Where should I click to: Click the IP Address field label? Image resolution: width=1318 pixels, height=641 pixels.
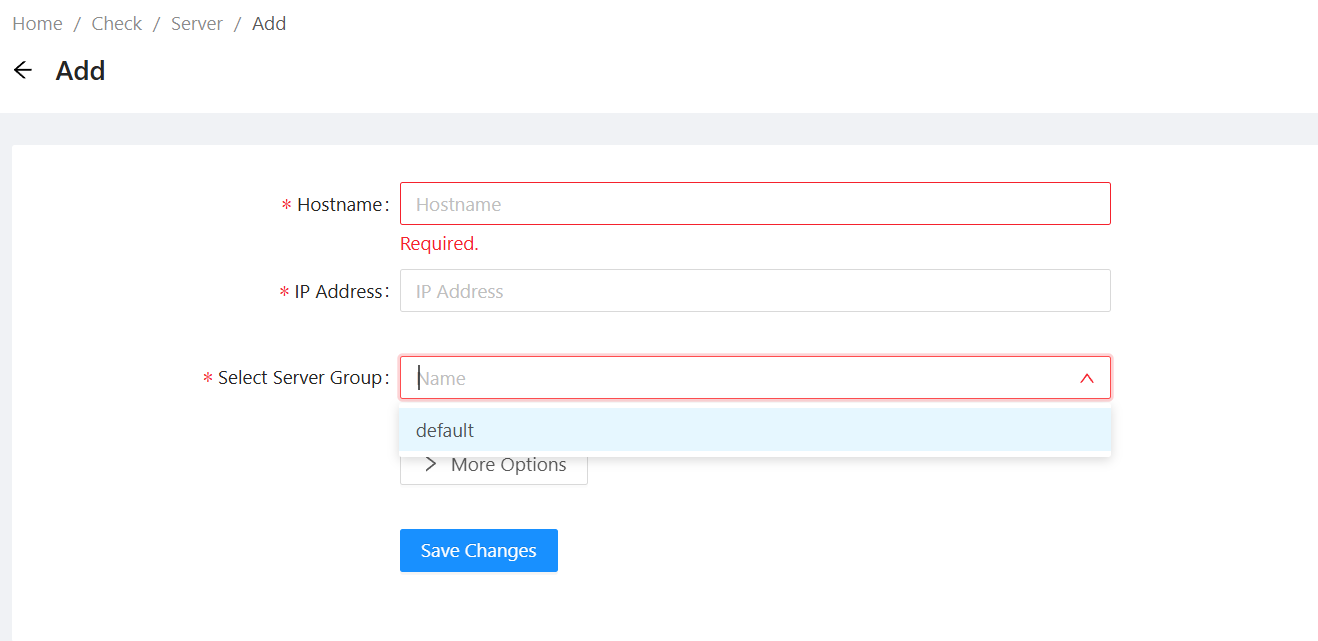point(339,291)
